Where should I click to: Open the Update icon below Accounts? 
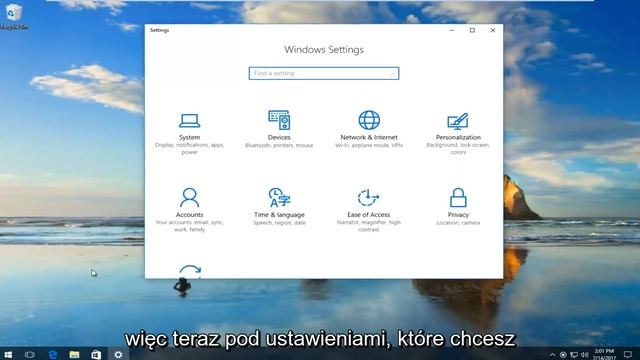coord(190,271)
